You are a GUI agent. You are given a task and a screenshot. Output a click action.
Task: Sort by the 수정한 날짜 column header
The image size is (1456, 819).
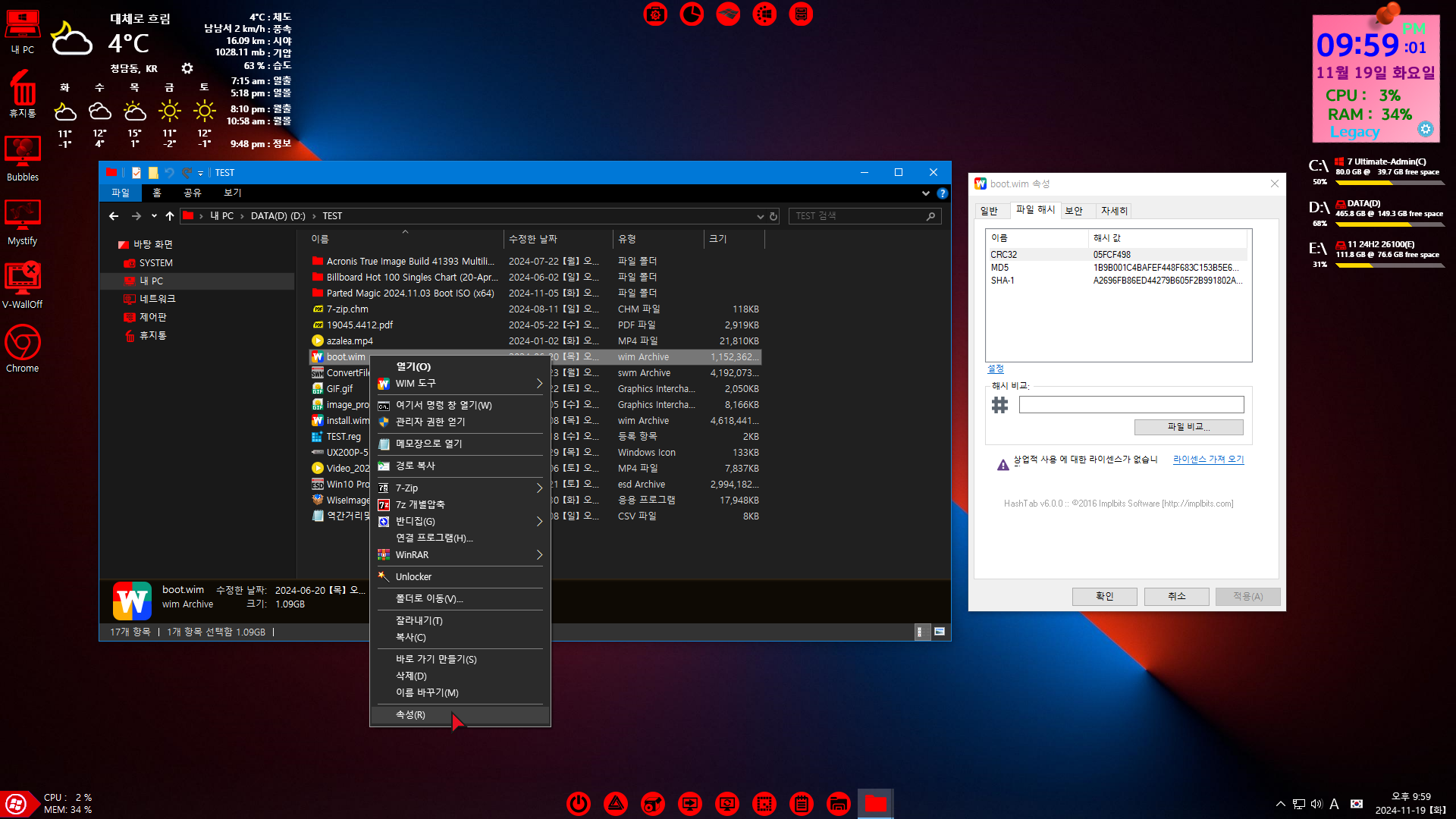coord(557,240)
